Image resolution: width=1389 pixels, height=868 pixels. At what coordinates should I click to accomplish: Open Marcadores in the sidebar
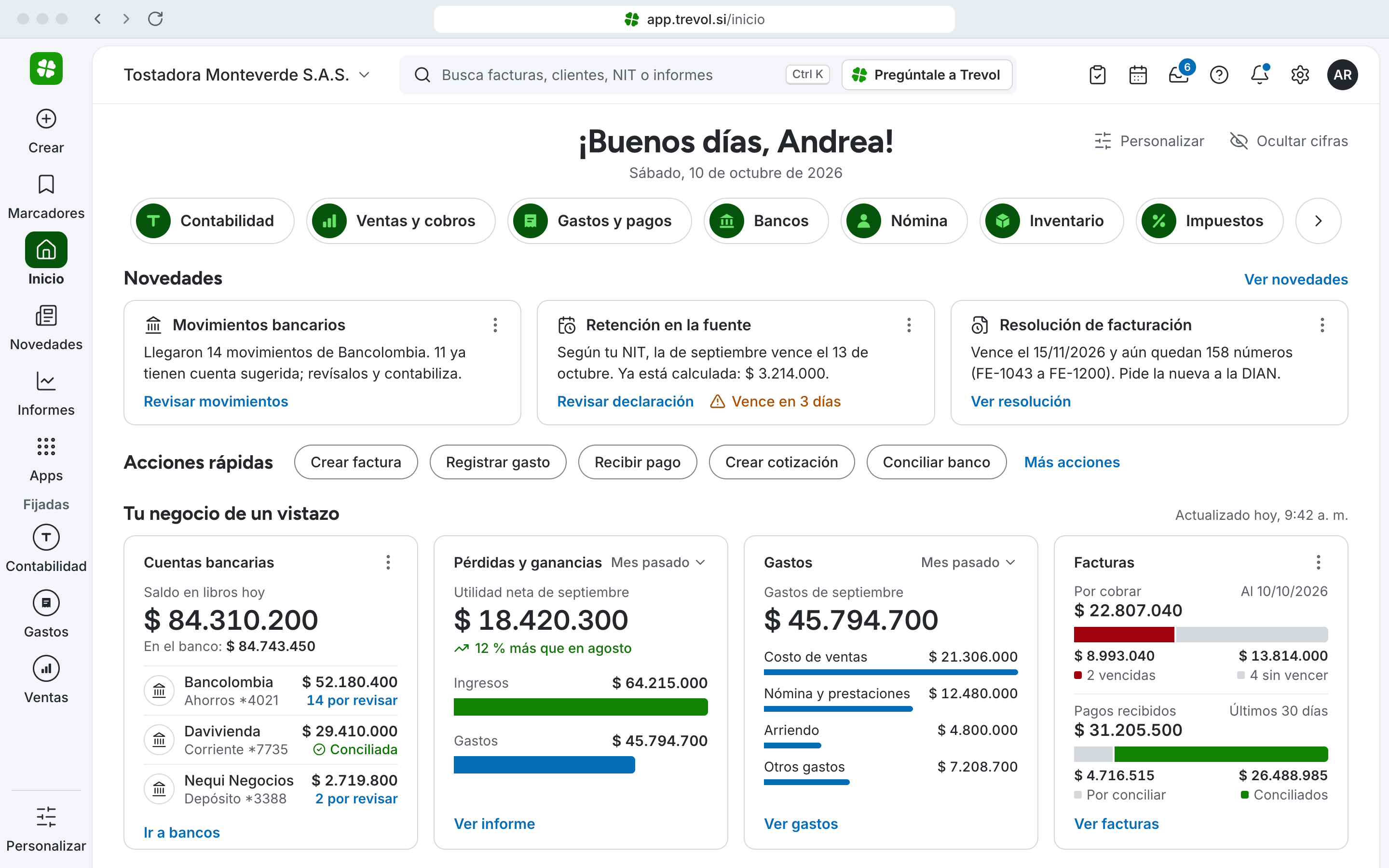(46, 197)
